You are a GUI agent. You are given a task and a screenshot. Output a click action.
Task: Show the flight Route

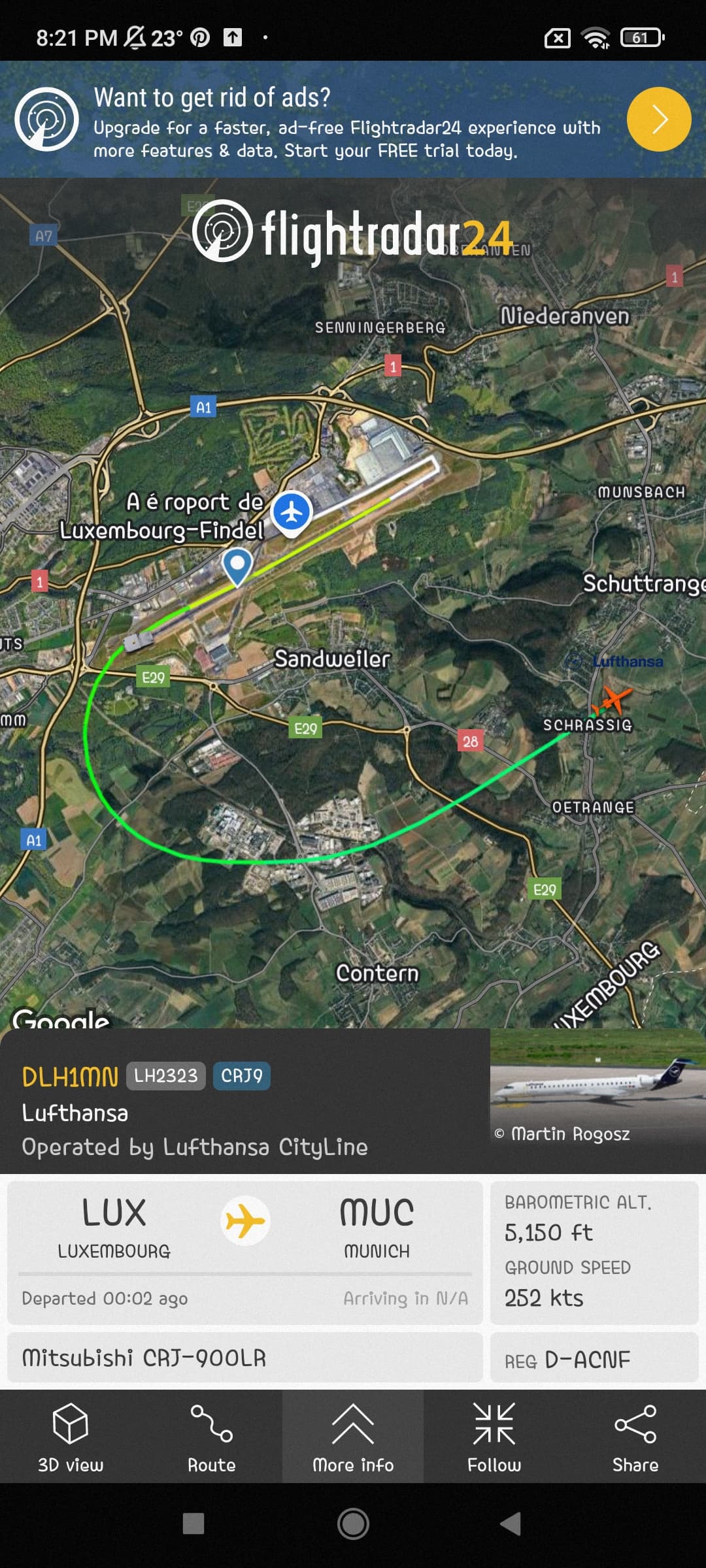pyautogui.click(x=212, y=1437)
